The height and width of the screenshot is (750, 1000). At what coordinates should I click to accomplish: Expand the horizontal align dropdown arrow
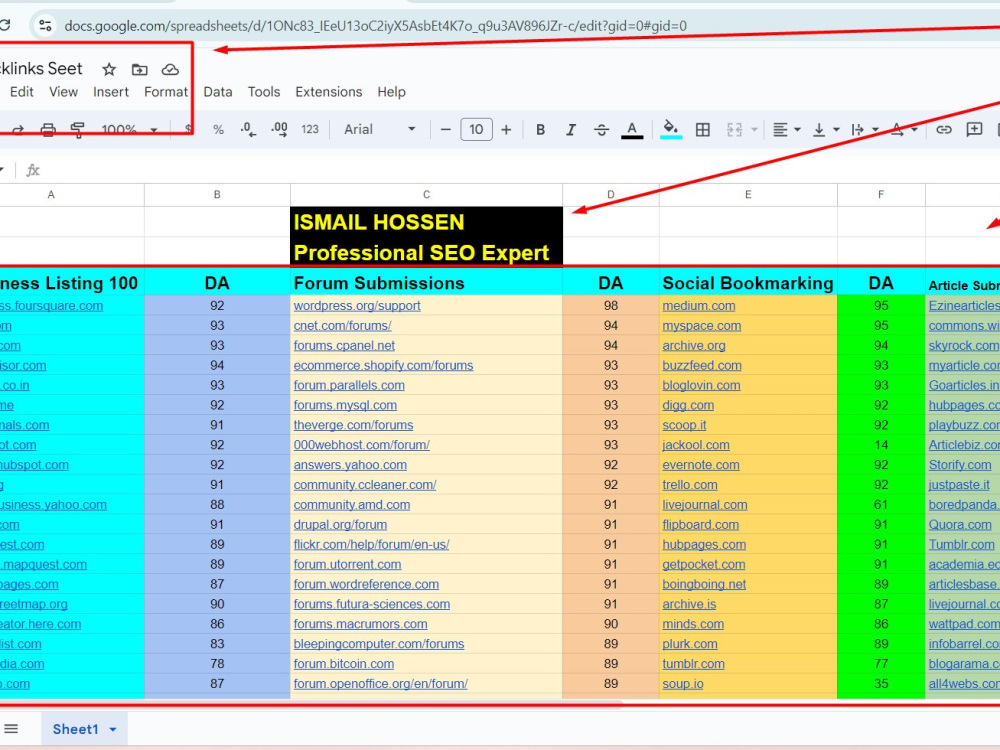797,130
